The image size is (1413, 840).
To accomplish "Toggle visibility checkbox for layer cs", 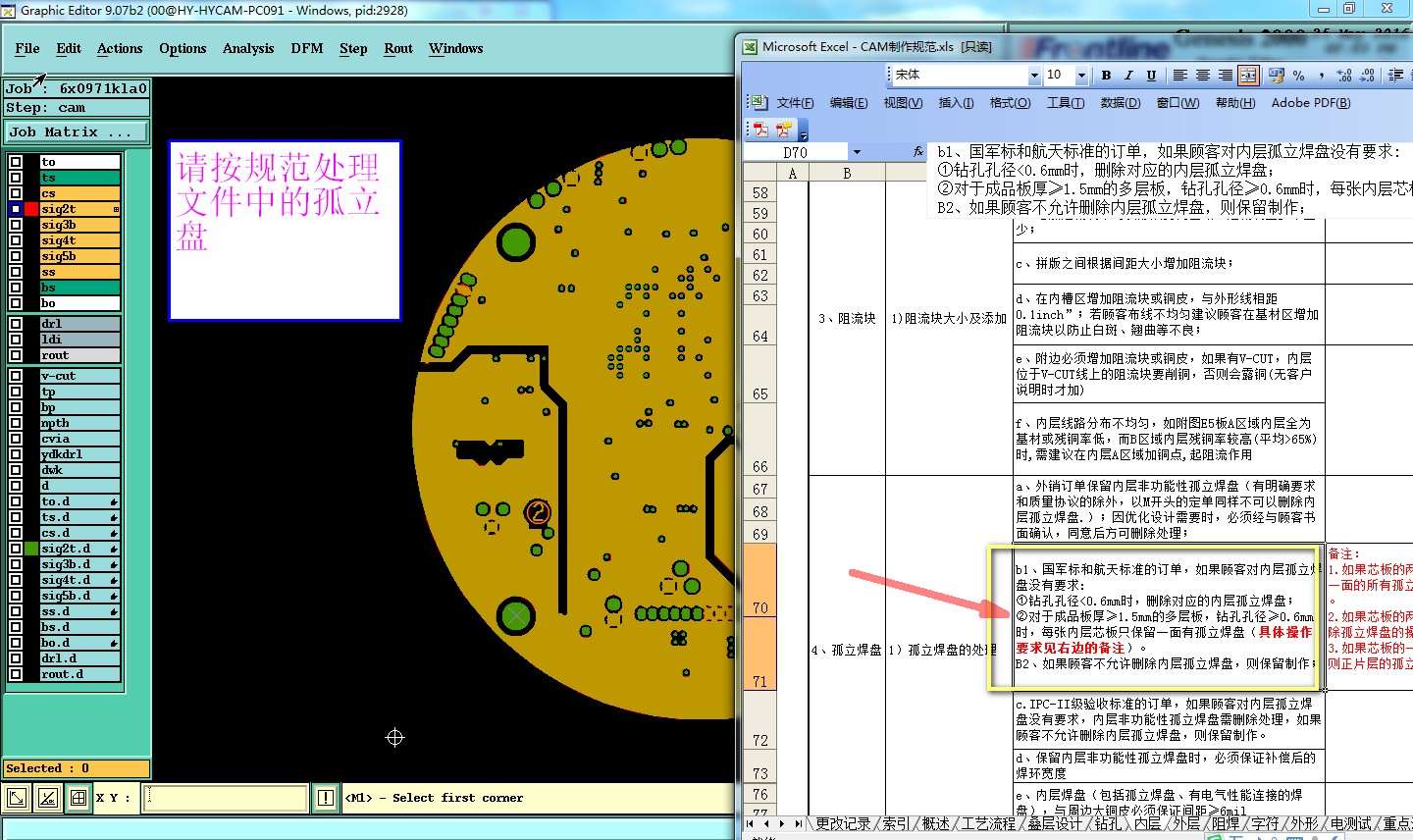I will pyautogui.click(x=16, y=193).
